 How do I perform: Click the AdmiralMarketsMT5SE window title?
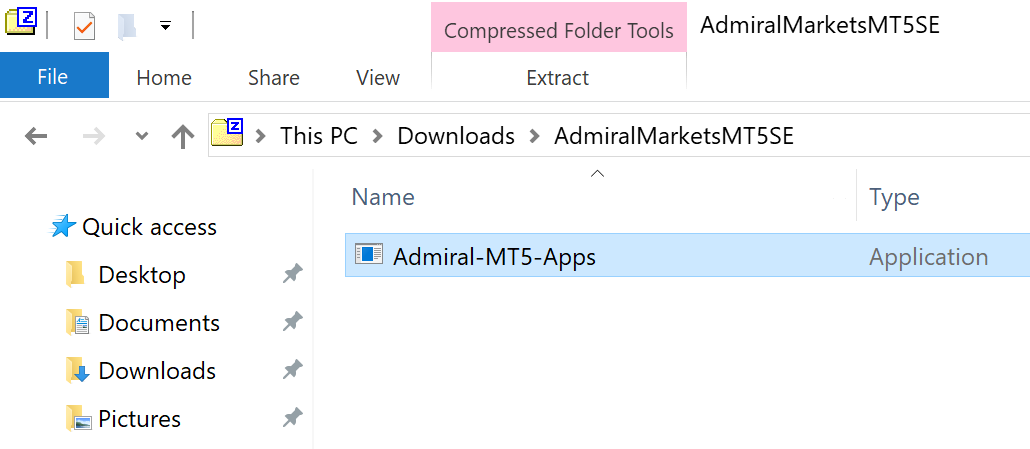[820, 26]
